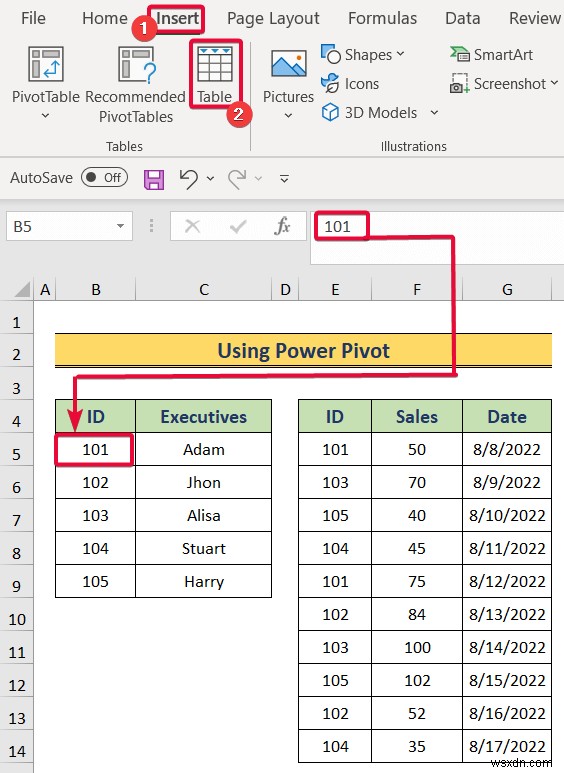
Task: Switch to the Formulas tab
Action: pos(383,18)
